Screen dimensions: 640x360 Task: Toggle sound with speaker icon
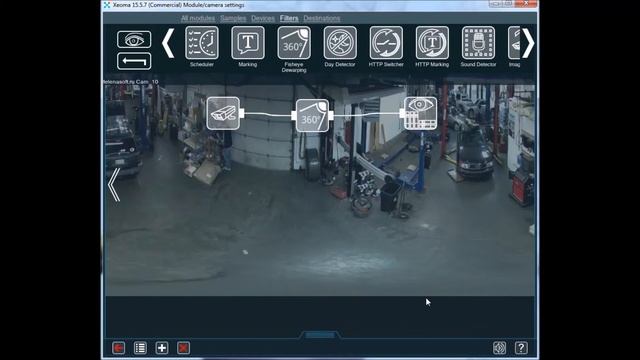click(500, 348)
